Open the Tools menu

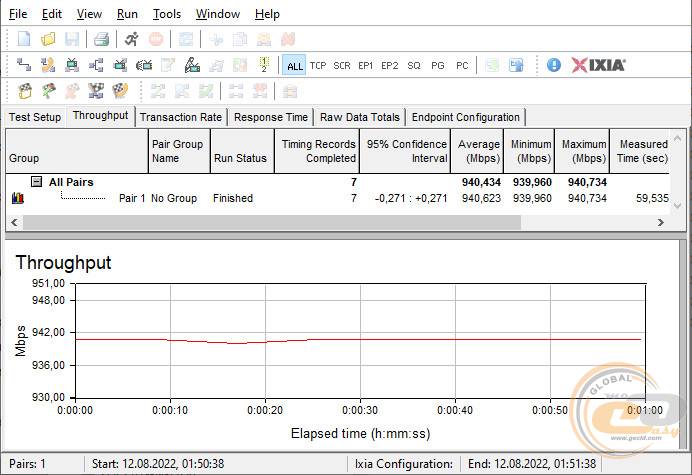pyautogui.click(x=167, y=14)
